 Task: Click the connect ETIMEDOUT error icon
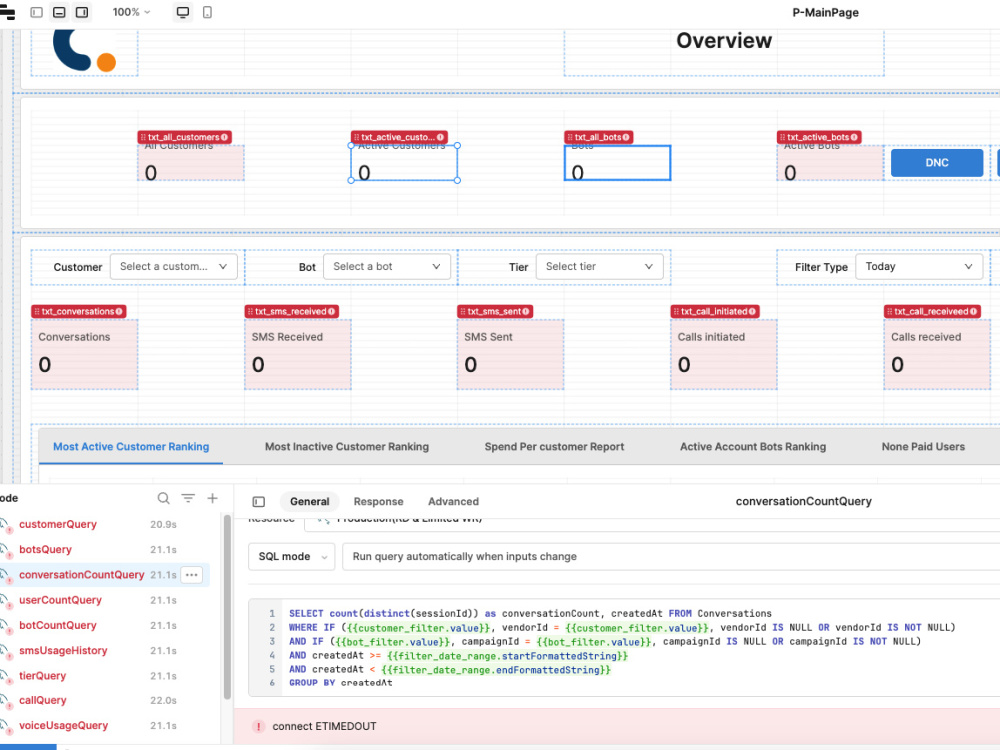click(258, 726)
